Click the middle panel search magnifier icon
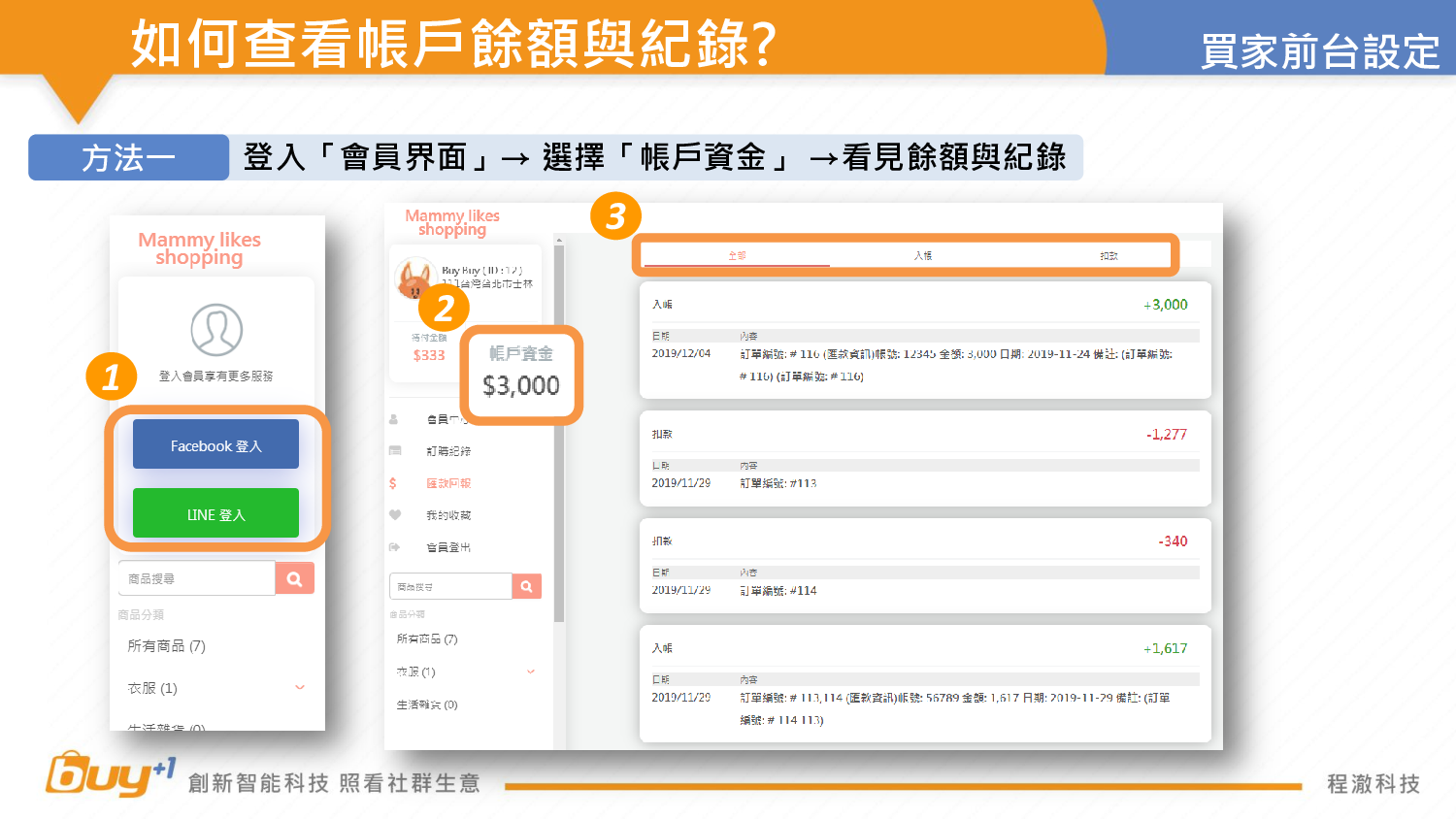 (x=526, y=586)
